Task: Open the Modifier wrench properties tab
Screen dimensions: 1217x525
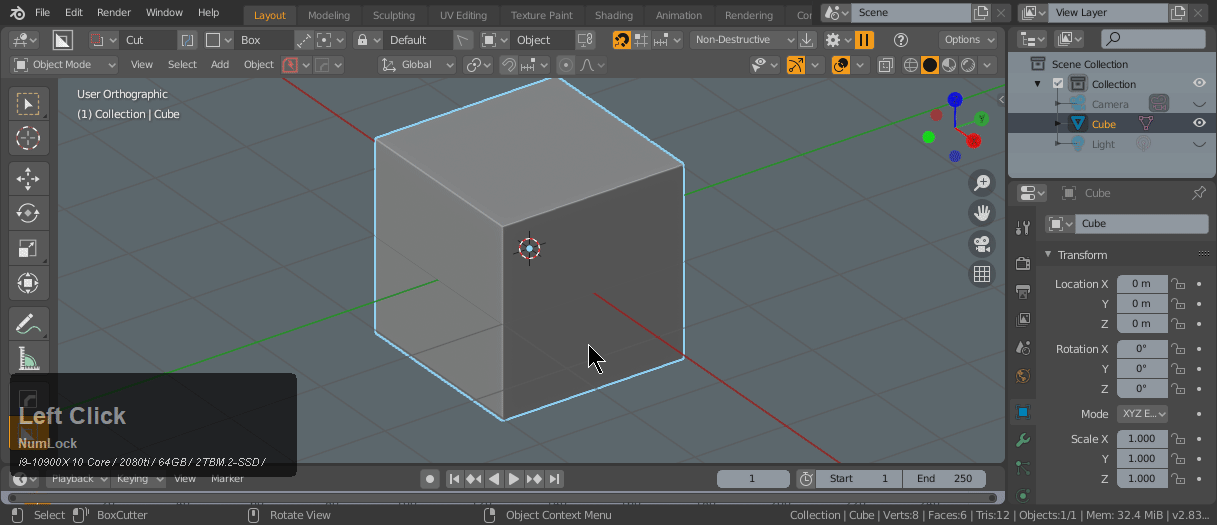Action: pos(1022,440)
